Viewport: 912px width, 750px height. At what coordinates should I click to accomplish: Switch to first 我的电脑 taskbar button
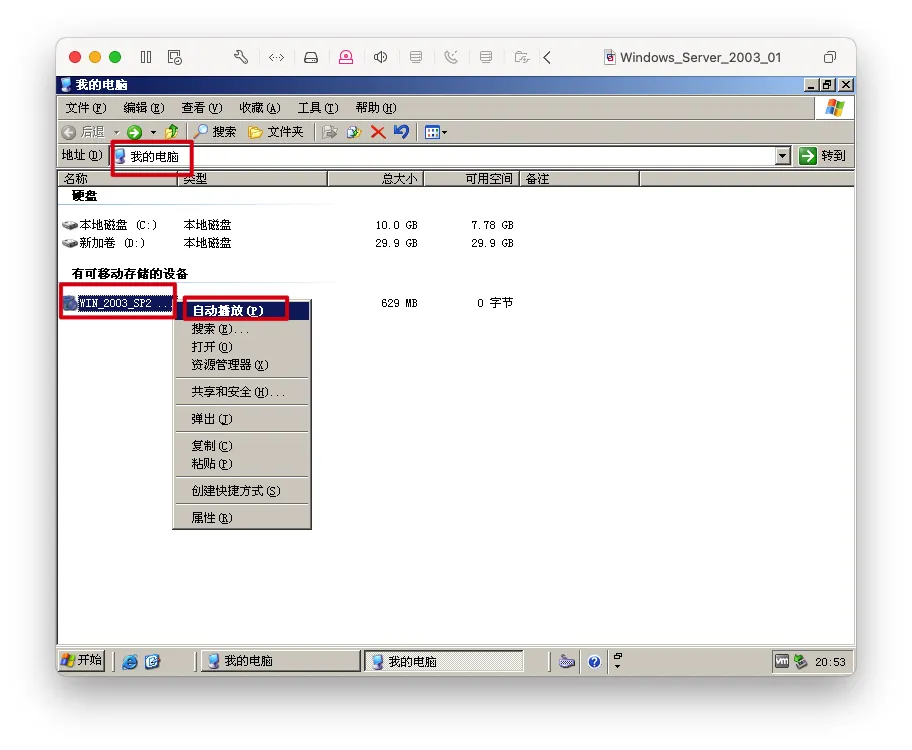tap(280, 661)
